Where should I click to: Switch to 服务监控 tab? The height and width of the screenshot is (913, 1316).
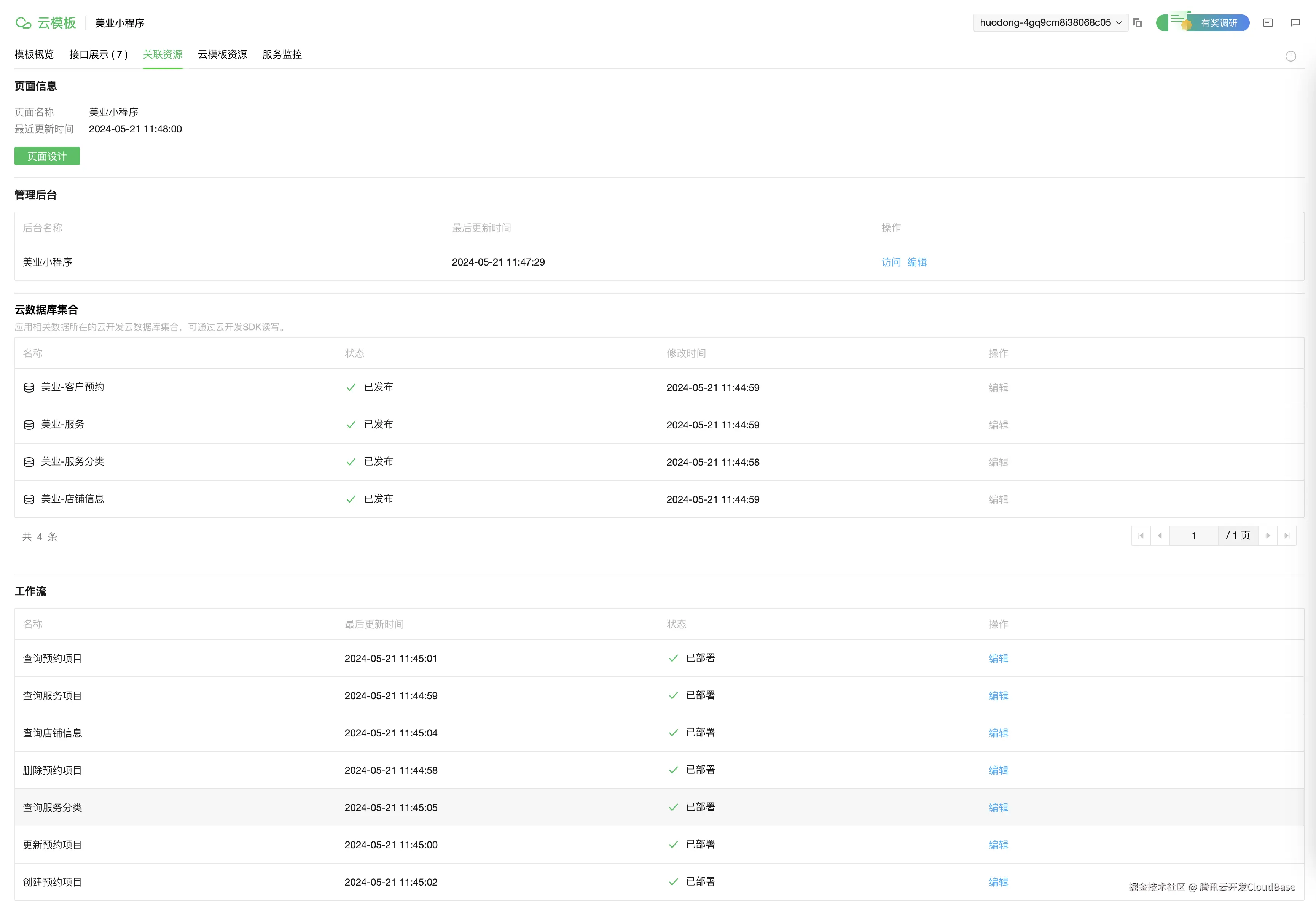tap(282, 54)
